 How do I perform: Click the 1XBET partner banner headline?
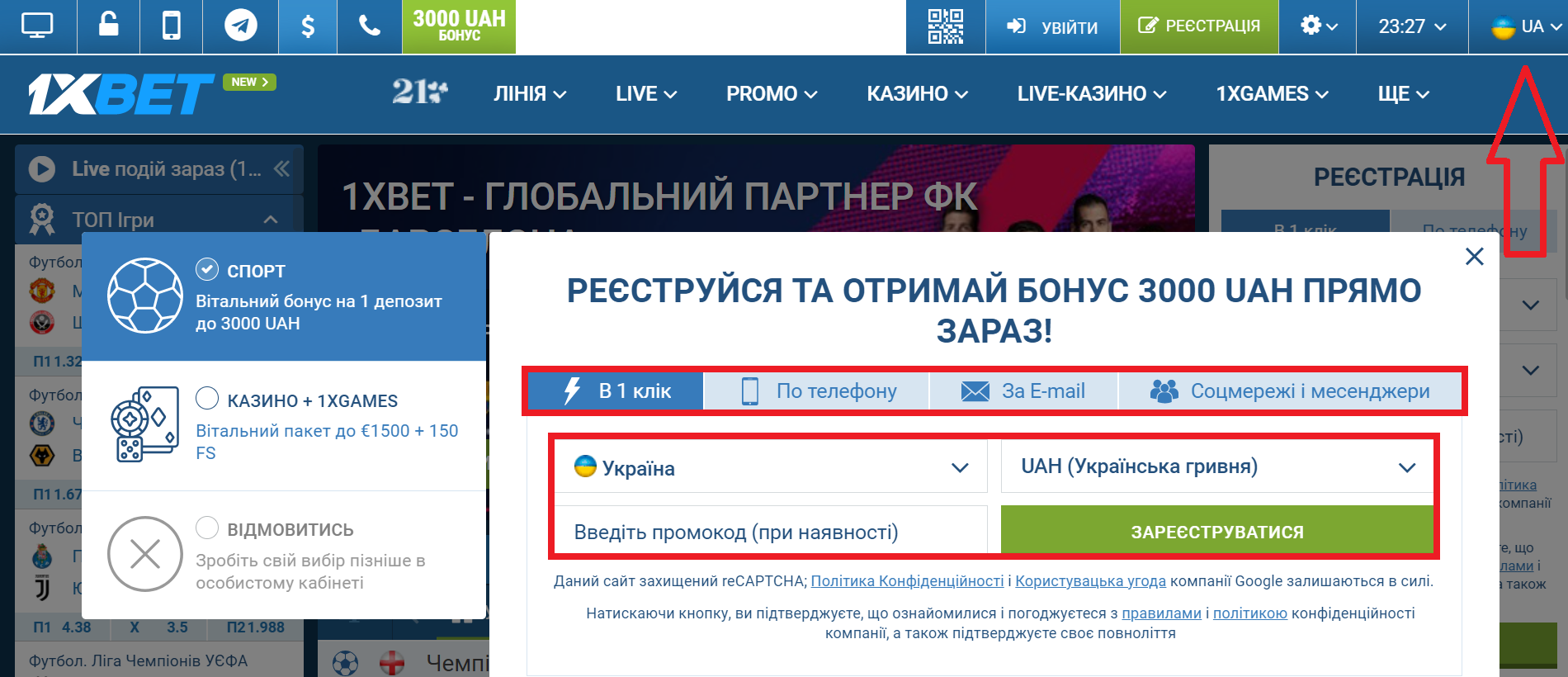tap(659, 196)
